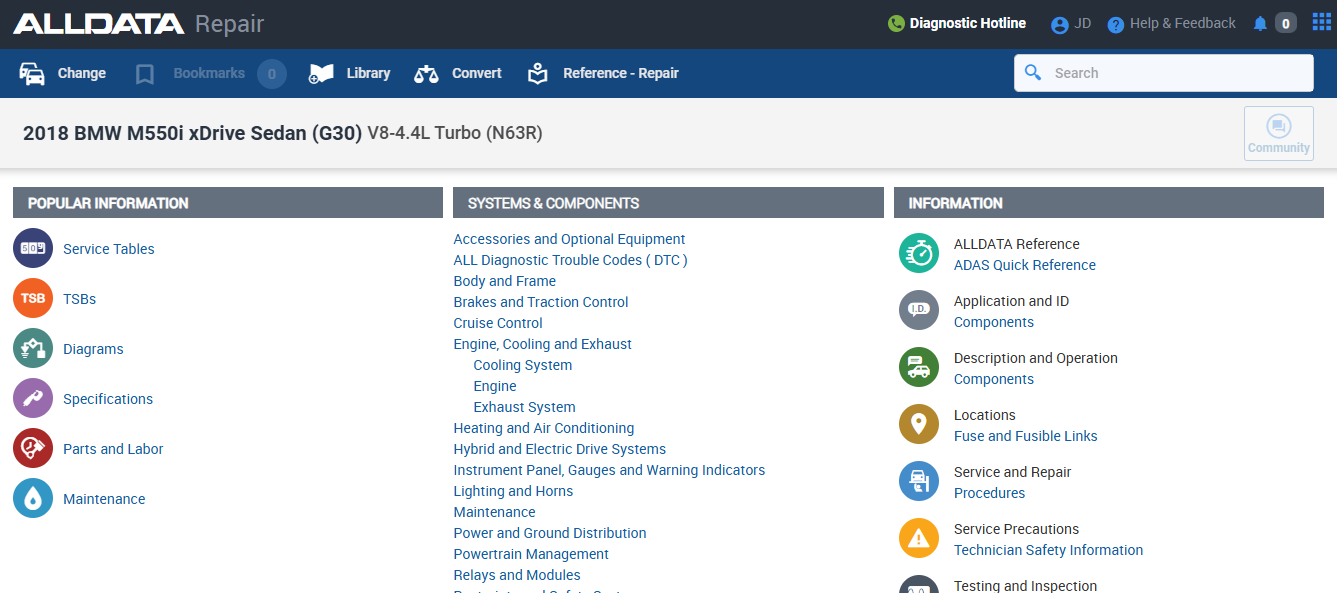Viewport: 1337px width, 593px height.
Task: Click the Application and ID icon
Action: (x=919, y=310)
